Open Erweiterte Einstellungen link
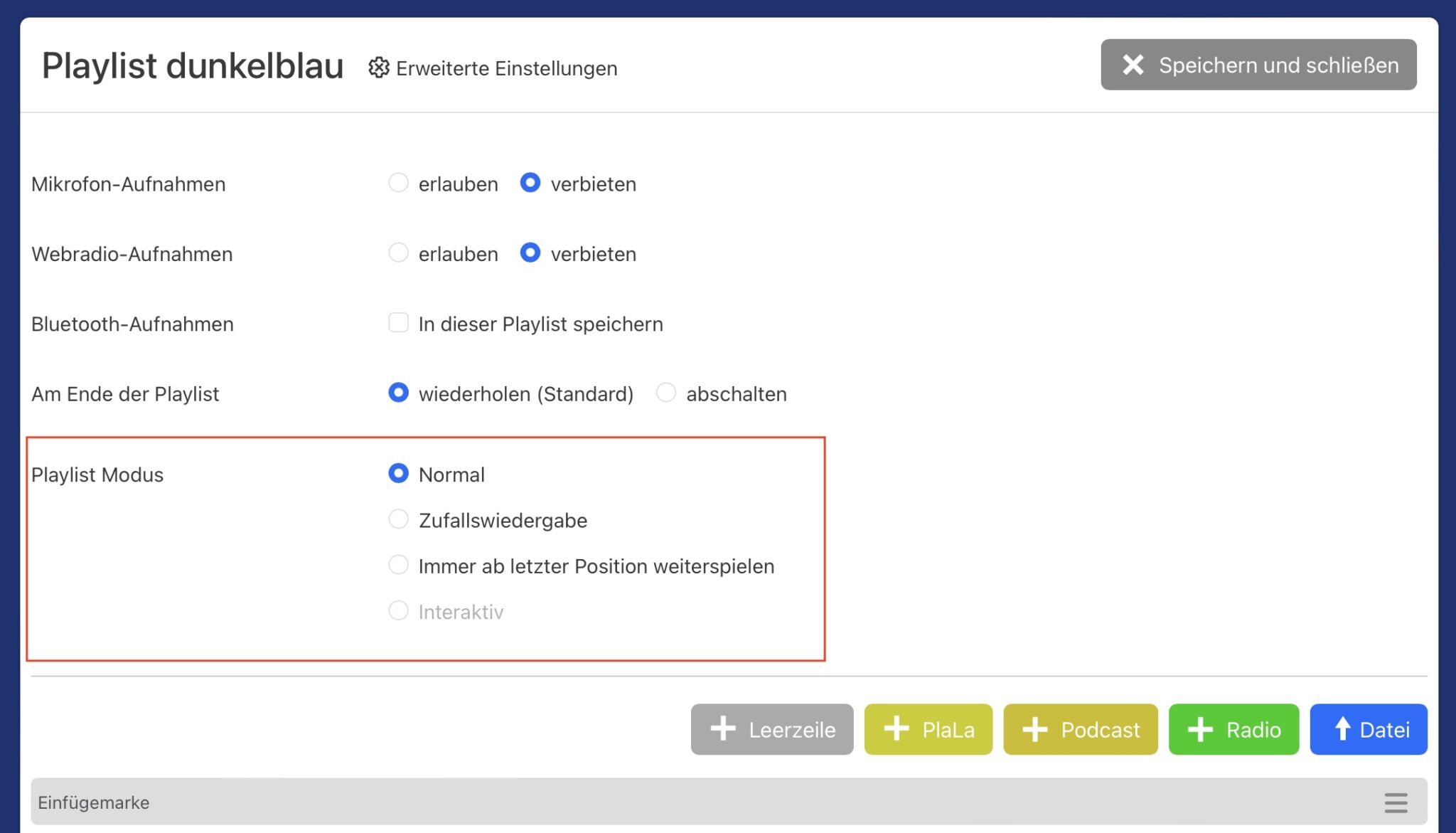Viewport: 1456px width, 833px height. [x=506, y=68]
